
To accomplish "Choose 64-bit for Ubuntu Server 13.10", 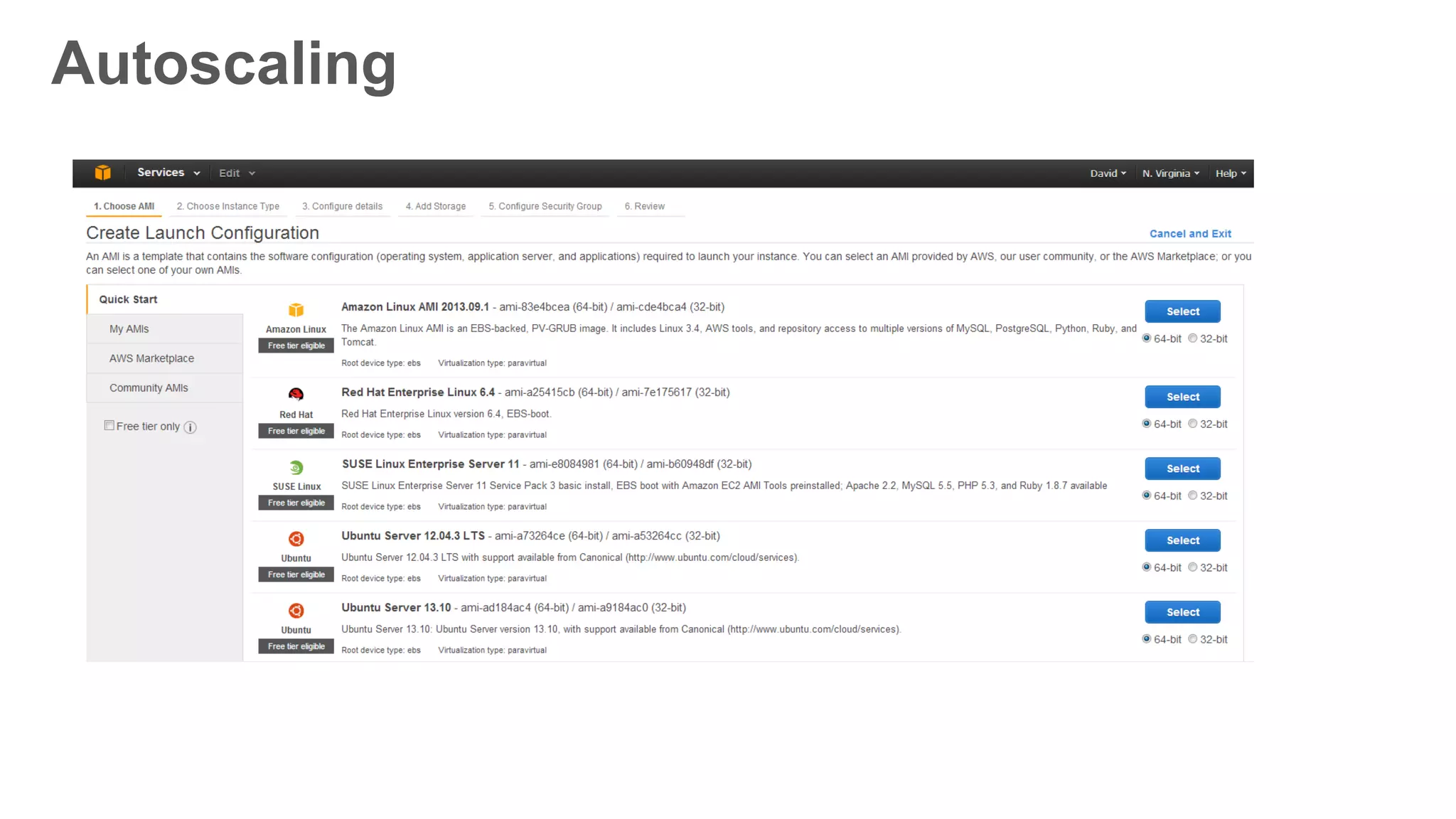I will tap(1147, 639).
